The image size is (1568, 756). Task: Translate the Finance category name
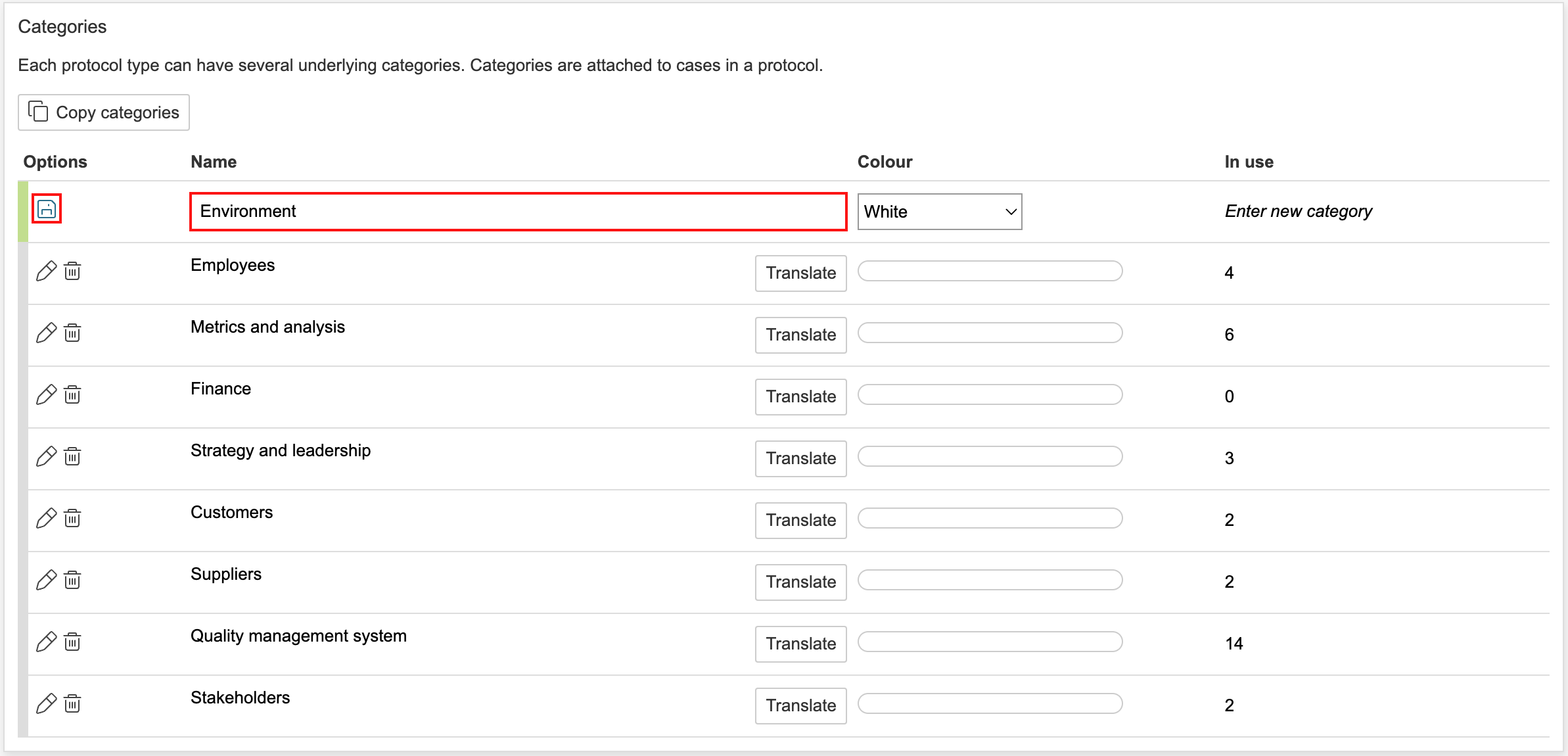800,396
